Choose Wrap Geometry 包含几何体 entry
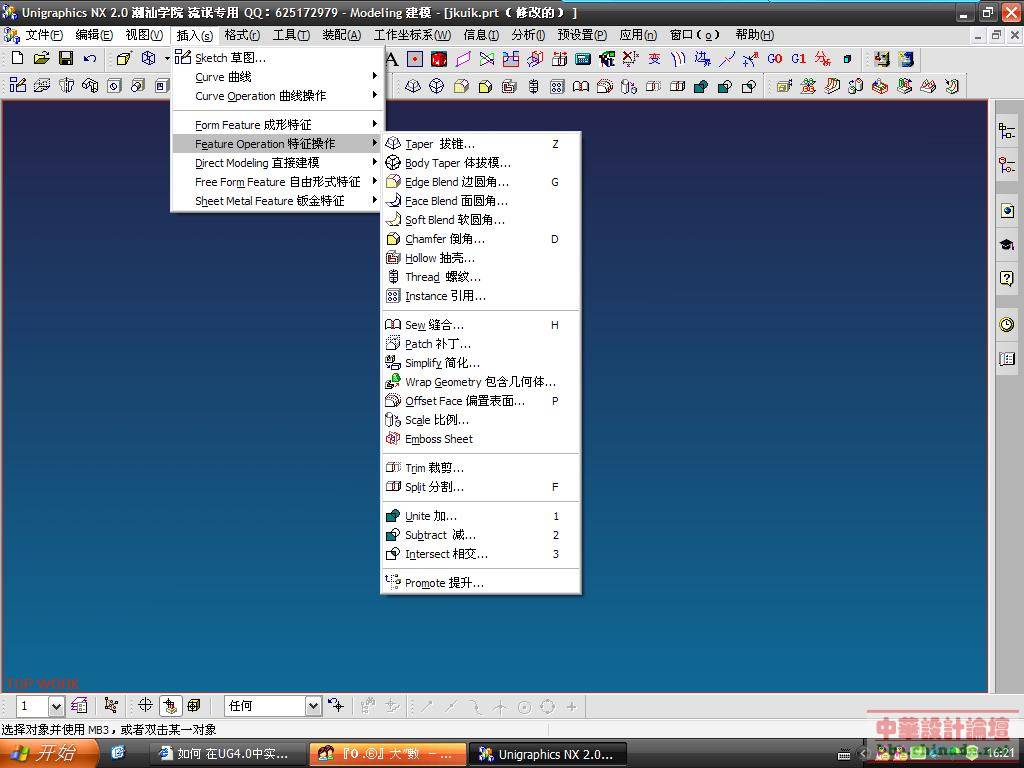This screenshot has height=768, width=1024. (x=480, y=381)
